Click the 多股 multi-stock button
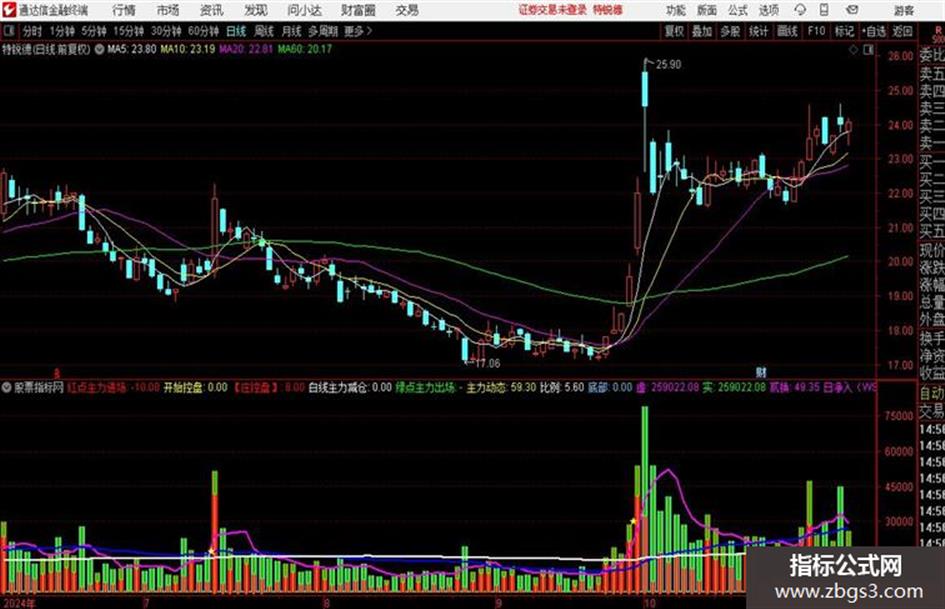This screenshot has width=945, height=609. click(x=730, y=31)
